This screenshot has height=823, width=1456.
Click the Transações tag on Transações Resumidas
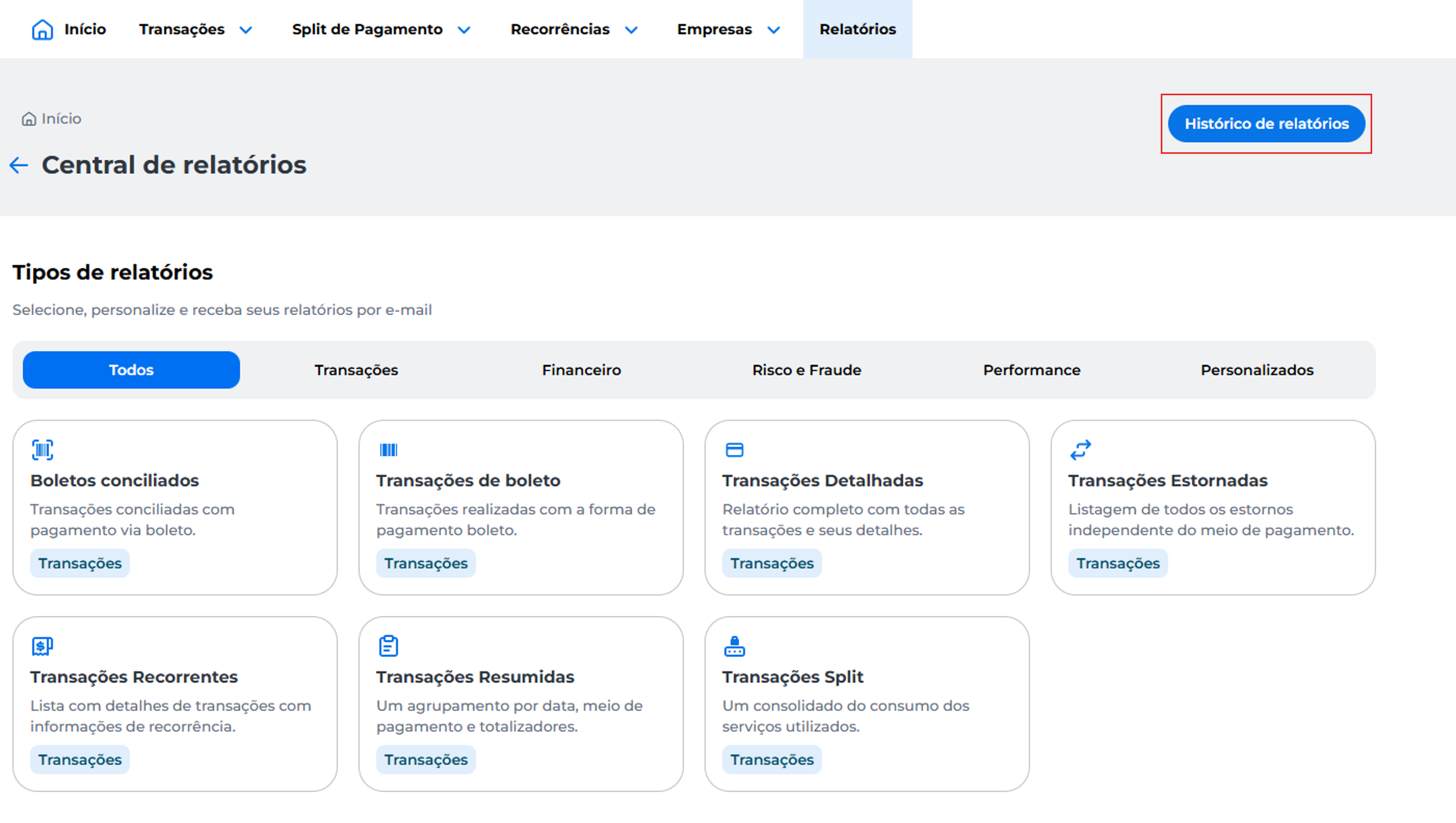(426, 760)
